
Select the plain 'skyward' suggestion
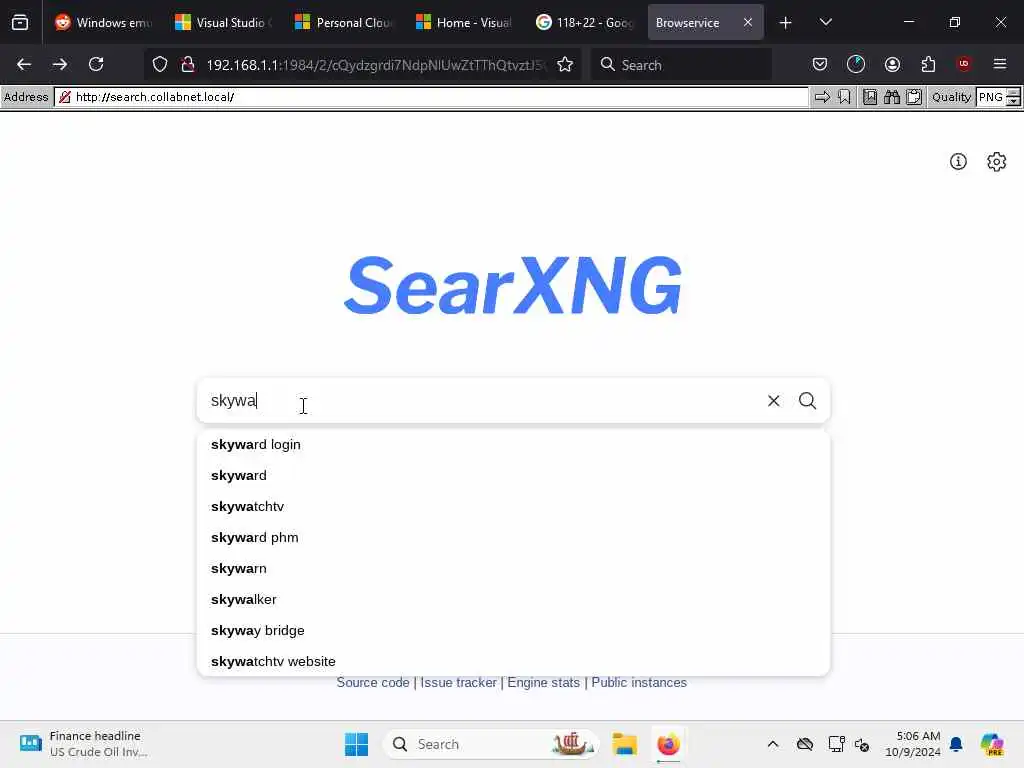(513, 475)
